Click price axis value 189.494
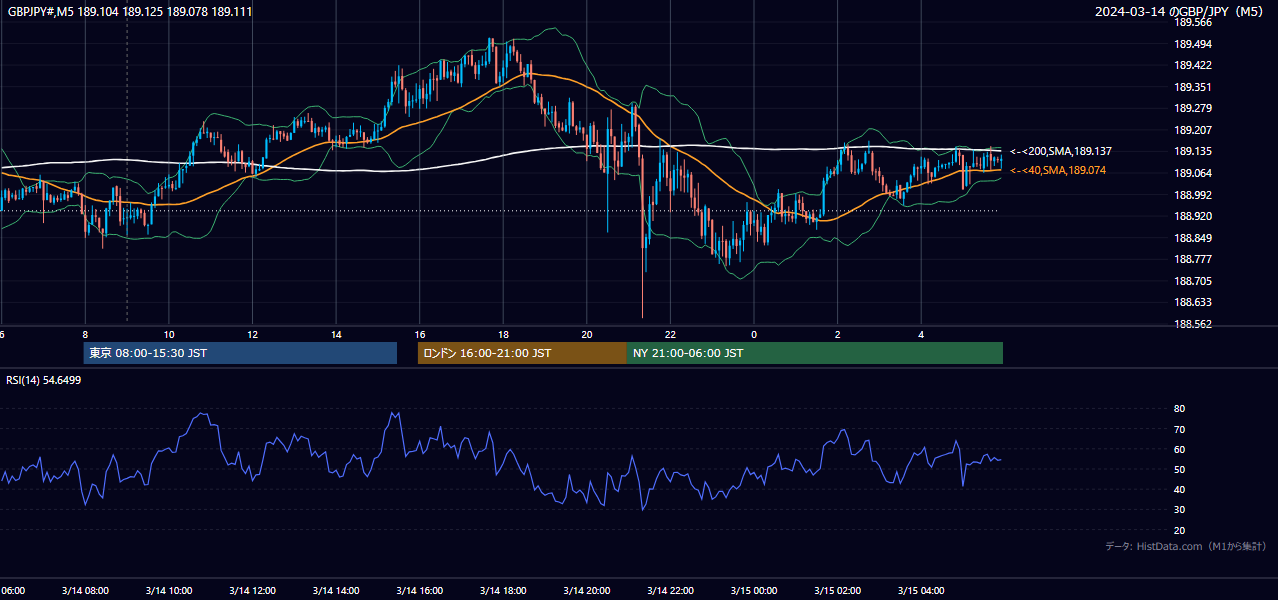 (x=1192, y=44)
